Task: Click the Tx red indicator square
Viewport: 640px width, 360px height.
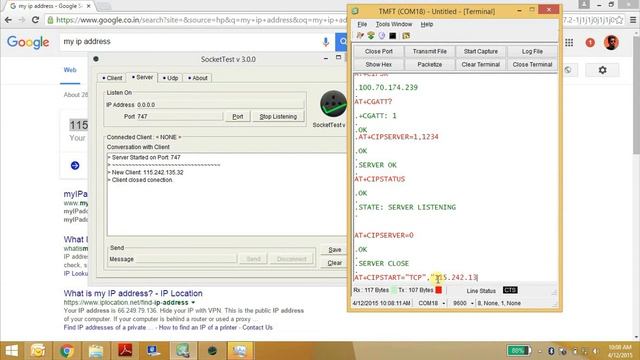Action: click(x=439, y=290)
